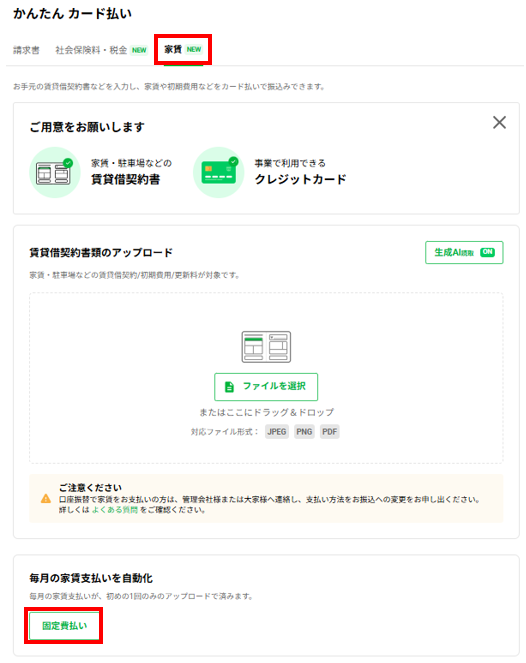Click the 毎月の家賃支払いを自動化 heading

tap(91, 578)
